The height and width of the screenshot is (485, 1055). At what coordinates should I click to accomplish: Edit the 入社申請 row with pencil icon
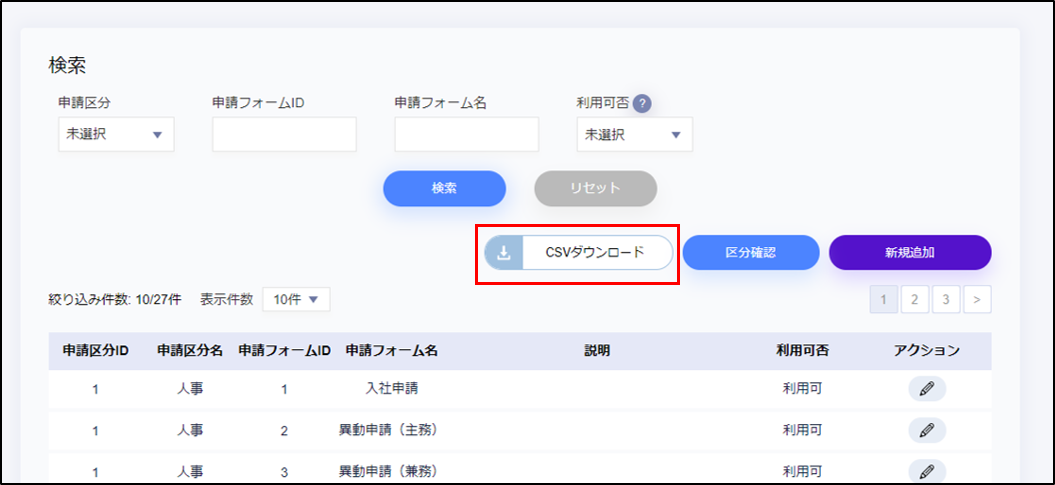point(926,389)
